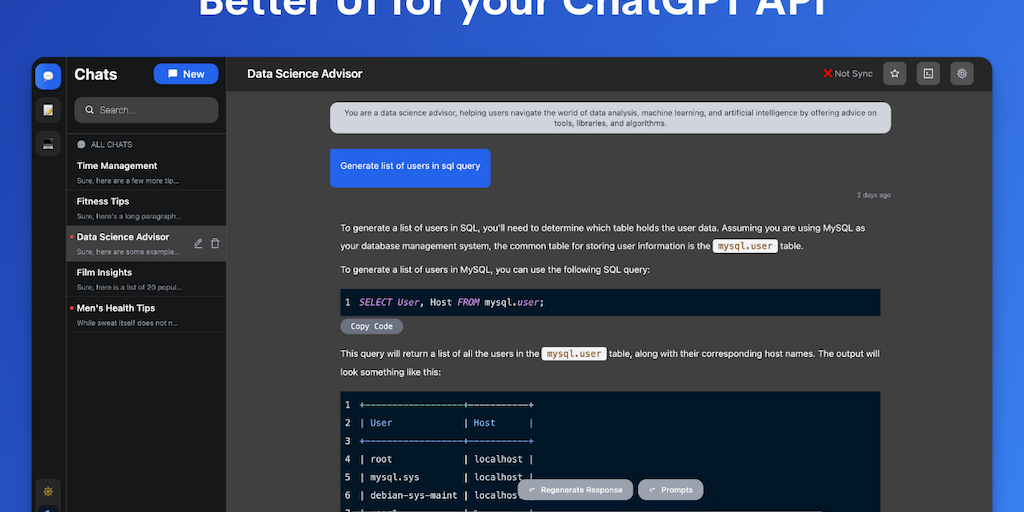Open the Film Insights chat
The image size is (1024, 512).
[x=146, y=279]
